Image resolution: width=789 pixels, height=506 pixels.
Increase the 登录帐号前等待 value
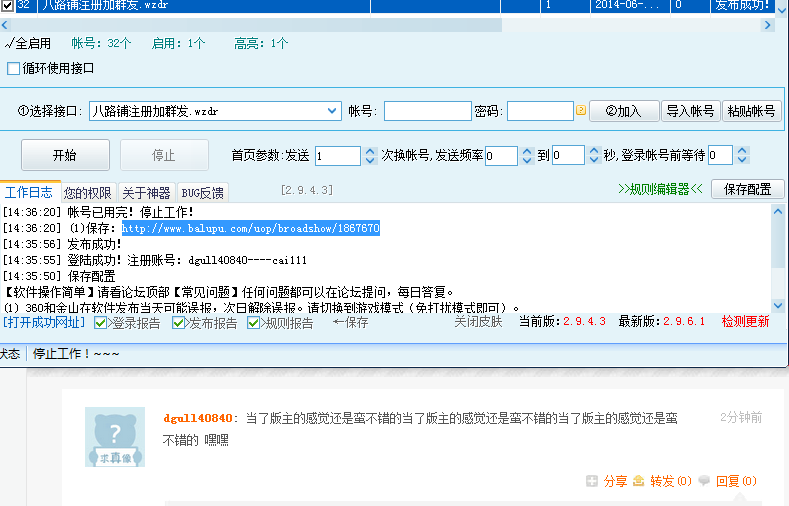(x=742, y=151)
